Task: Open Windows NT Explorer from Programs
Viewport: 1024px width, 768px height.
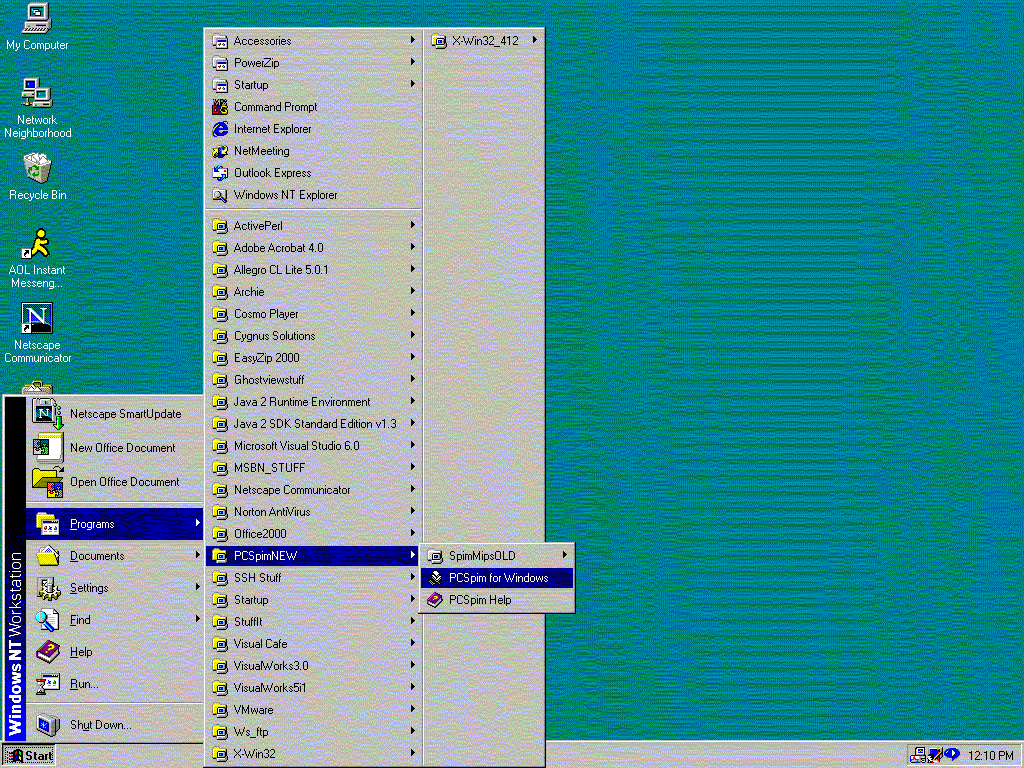Action: click(285, 195)
